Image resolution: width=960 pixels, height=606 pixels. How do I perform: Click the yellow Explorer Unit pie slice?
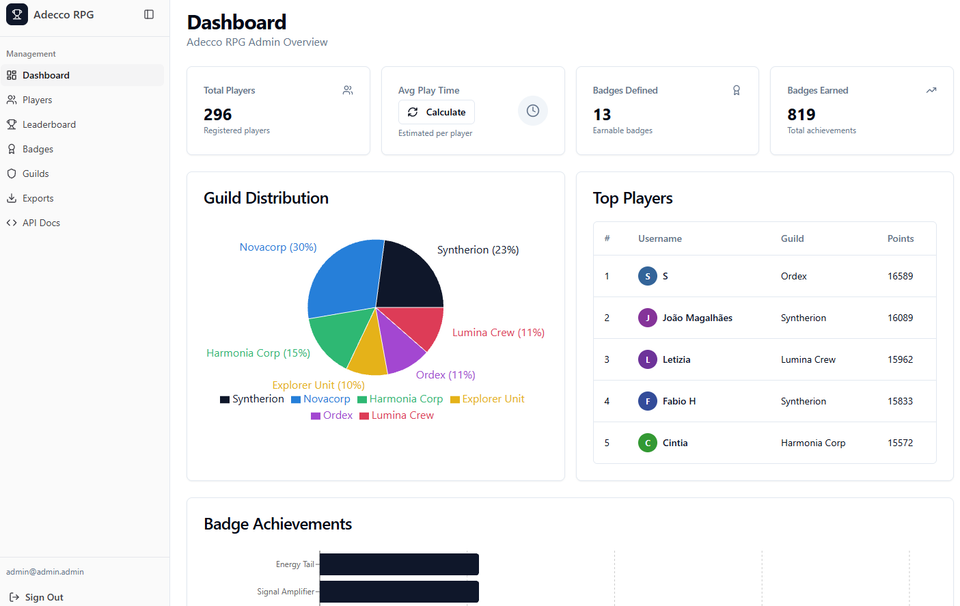369,352
